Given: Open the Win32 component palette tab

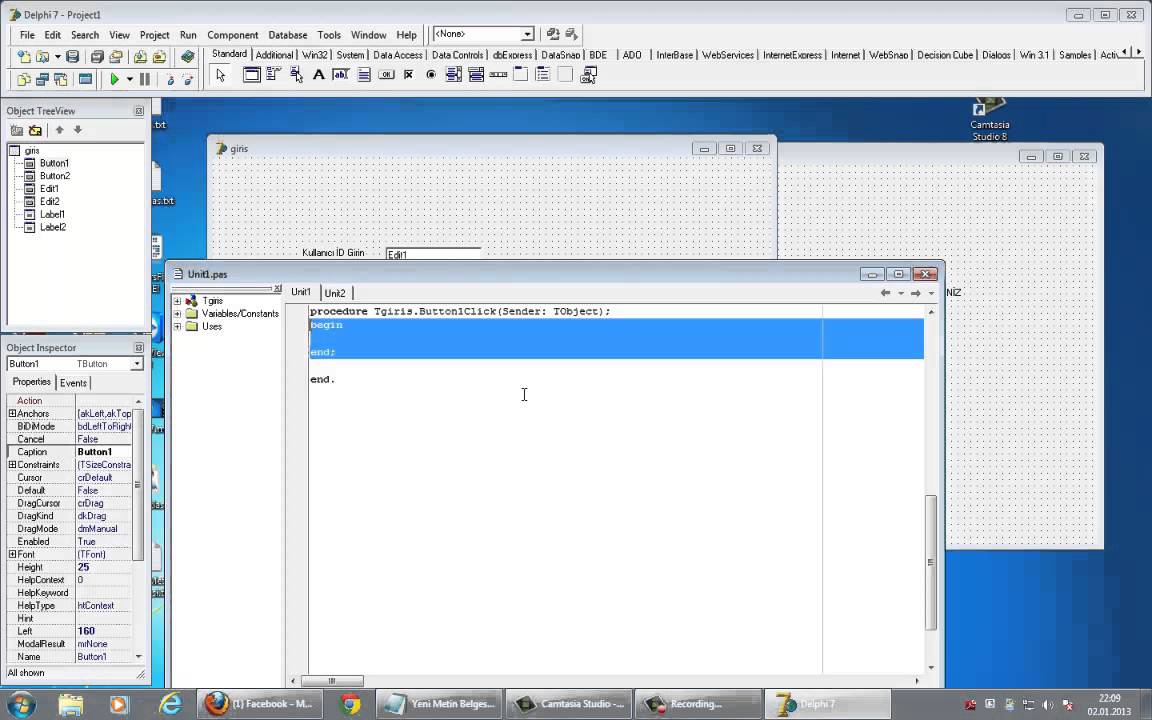Looking at the screenshot, I should pyautogui.click(x=314, y=55).
